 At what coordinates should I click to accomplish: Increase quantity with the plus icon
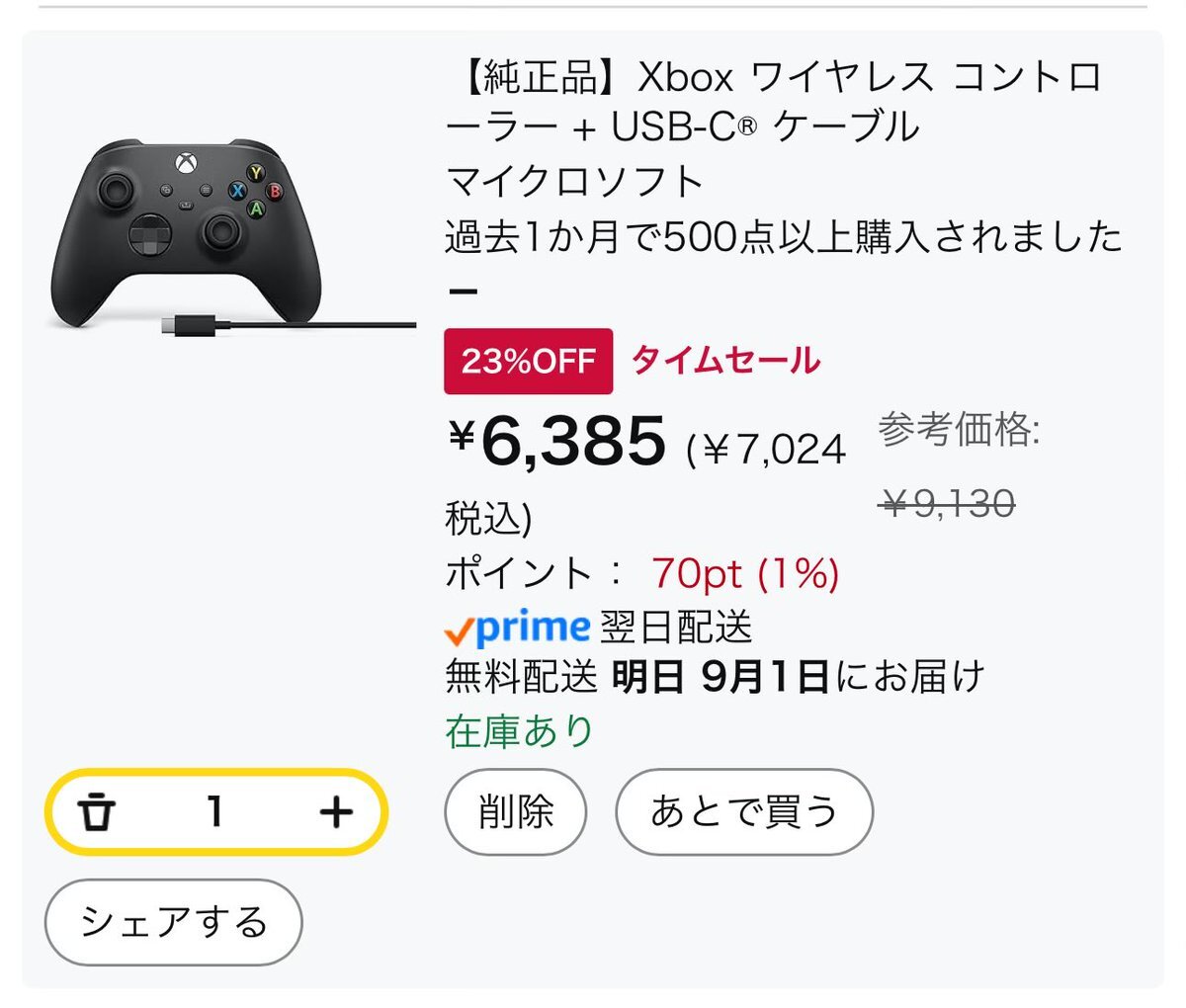point(336,812)
